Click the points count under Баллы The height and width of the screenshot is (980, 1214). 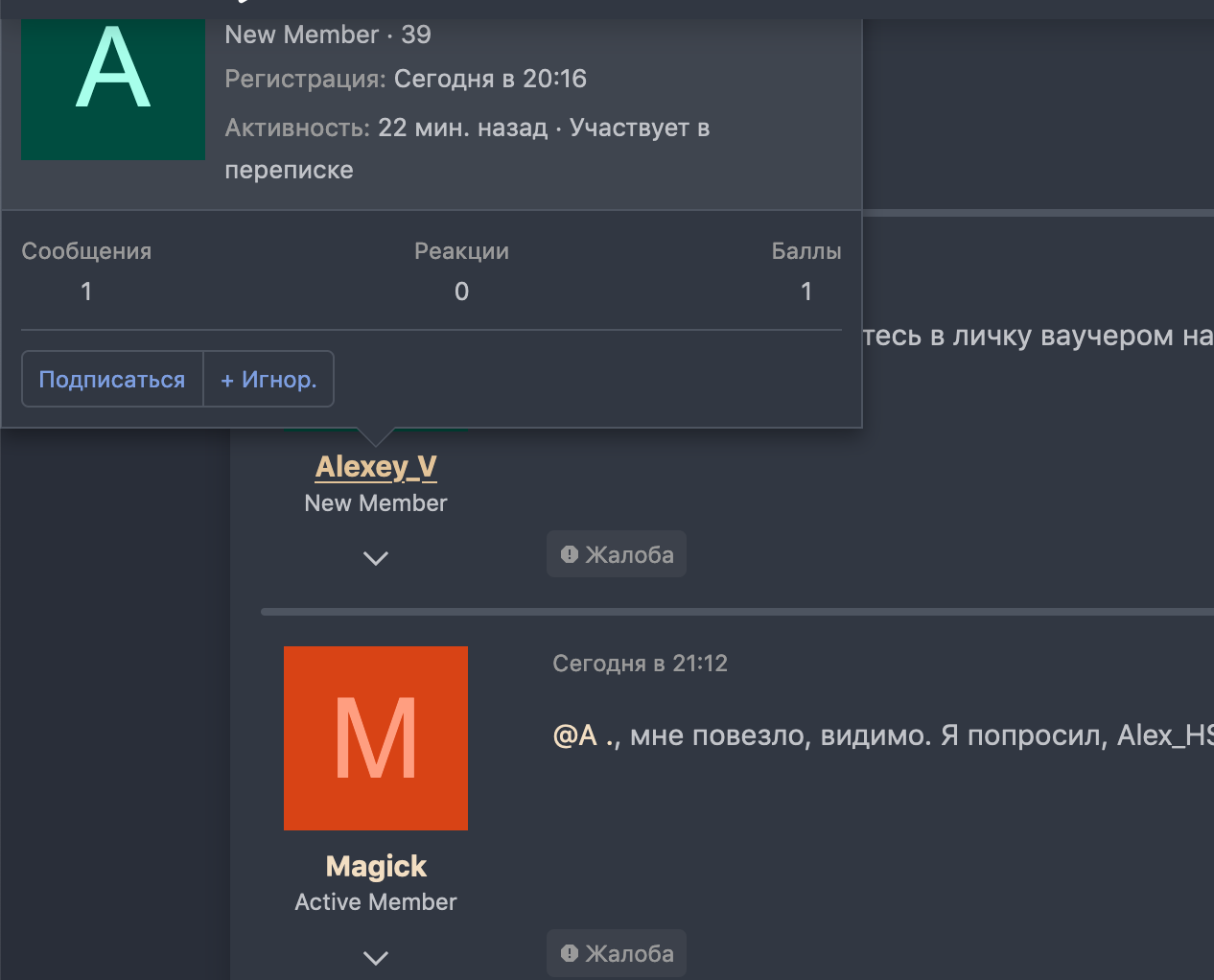click(806, 292)
